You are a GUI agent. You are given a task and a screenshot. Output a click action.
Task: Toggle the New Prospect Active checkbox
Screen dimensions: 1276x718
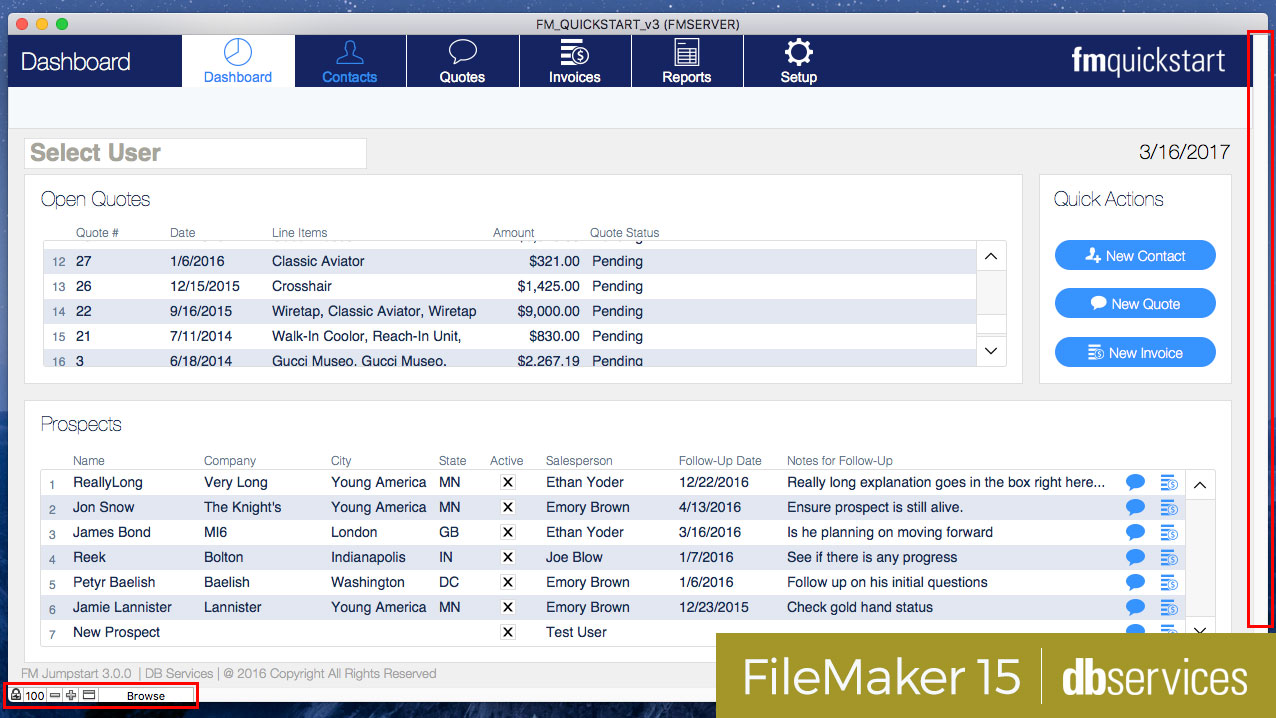click(507, 632)
